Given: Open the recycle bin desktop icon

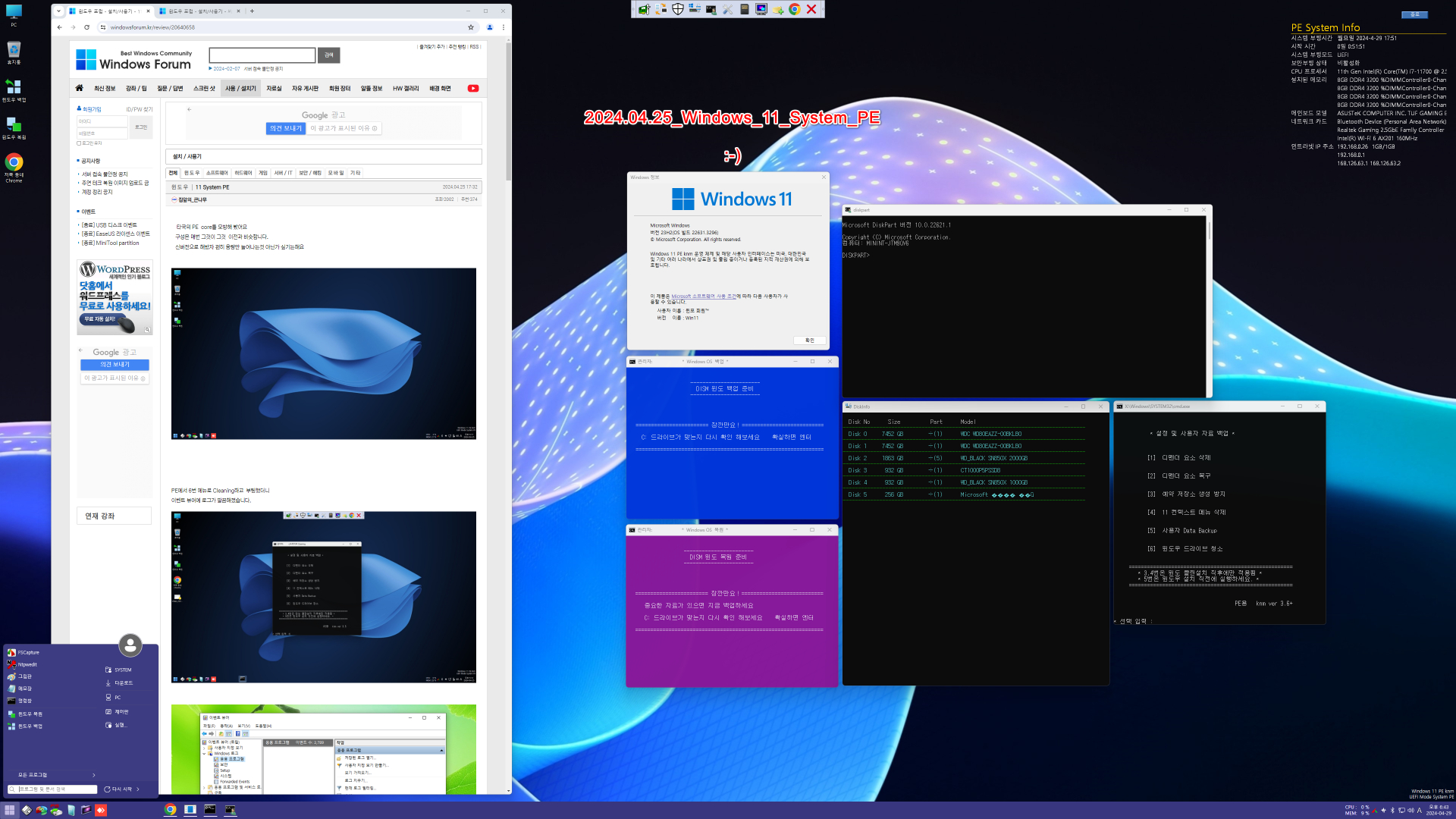Looking at the screenshot, I should pyautogui.click(x=14, y=52).
